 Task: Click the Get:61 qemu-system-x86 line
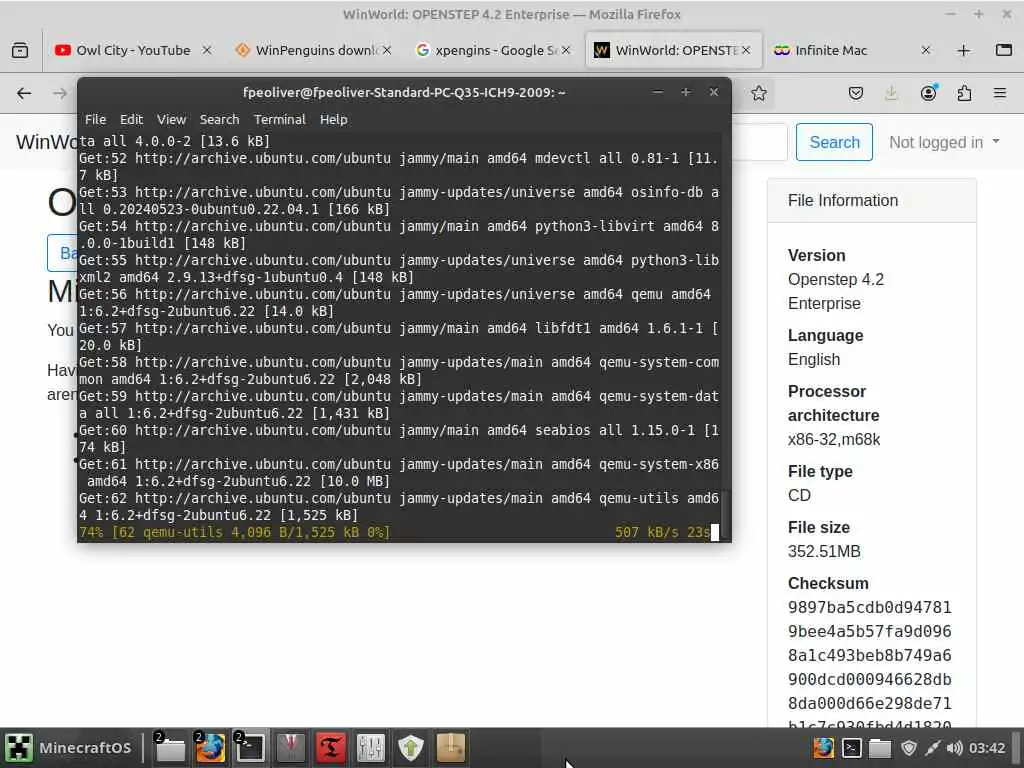(398, 473)
